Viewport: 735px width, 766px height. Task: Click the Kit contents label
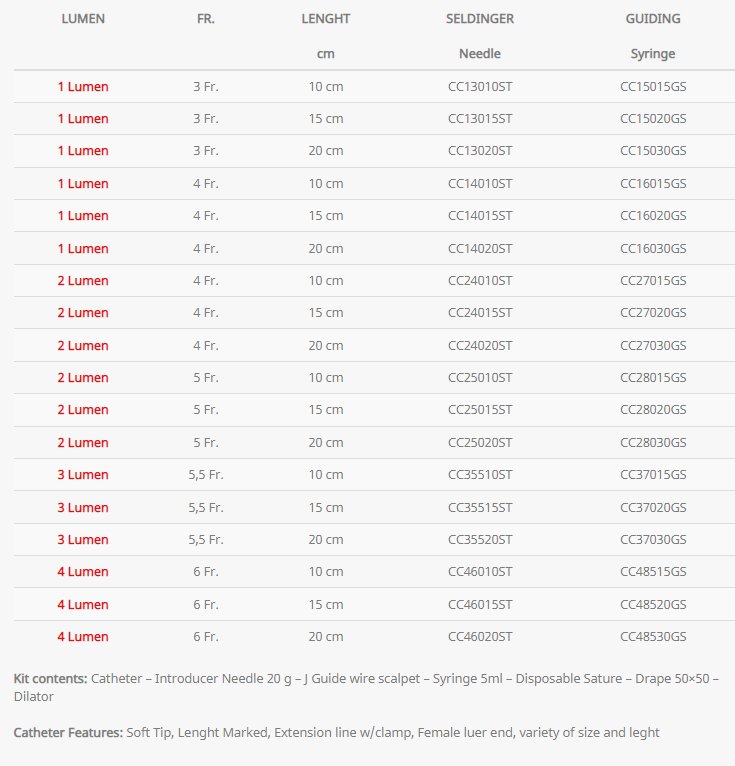(50, 679)
